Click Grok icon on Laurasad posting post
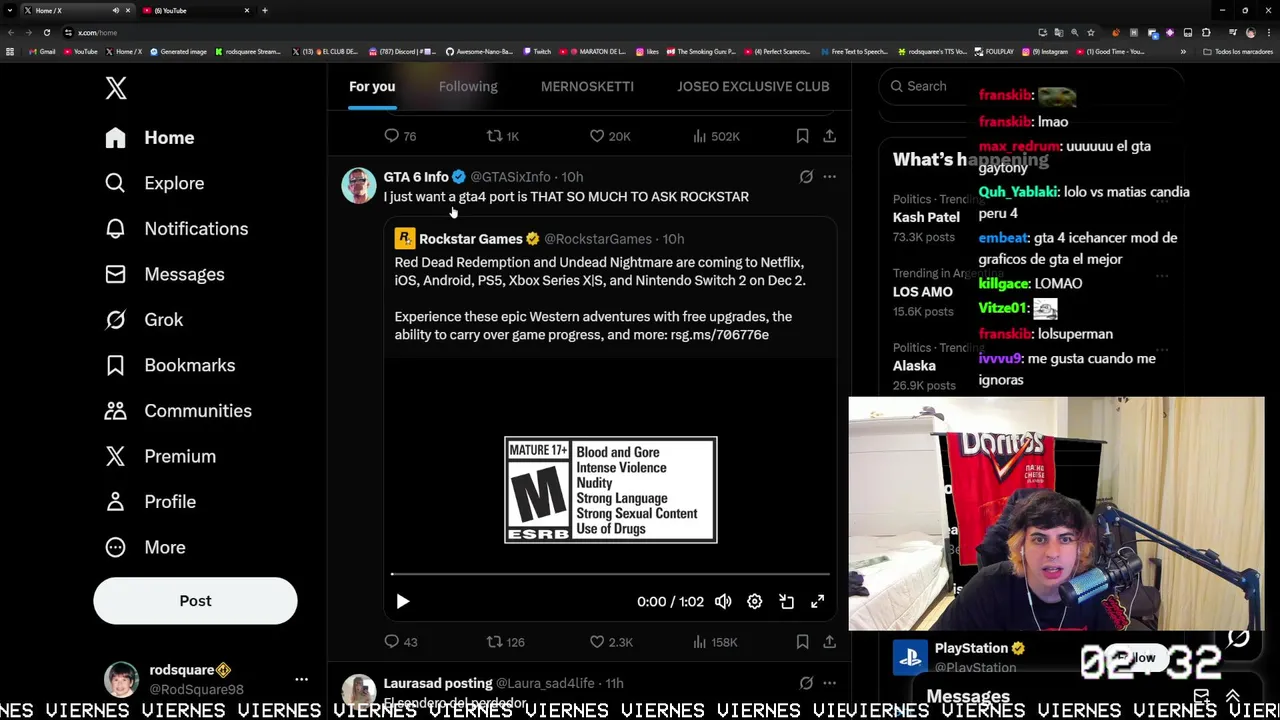The height and width of the screenshot is (720, 1280). (806, 683)
